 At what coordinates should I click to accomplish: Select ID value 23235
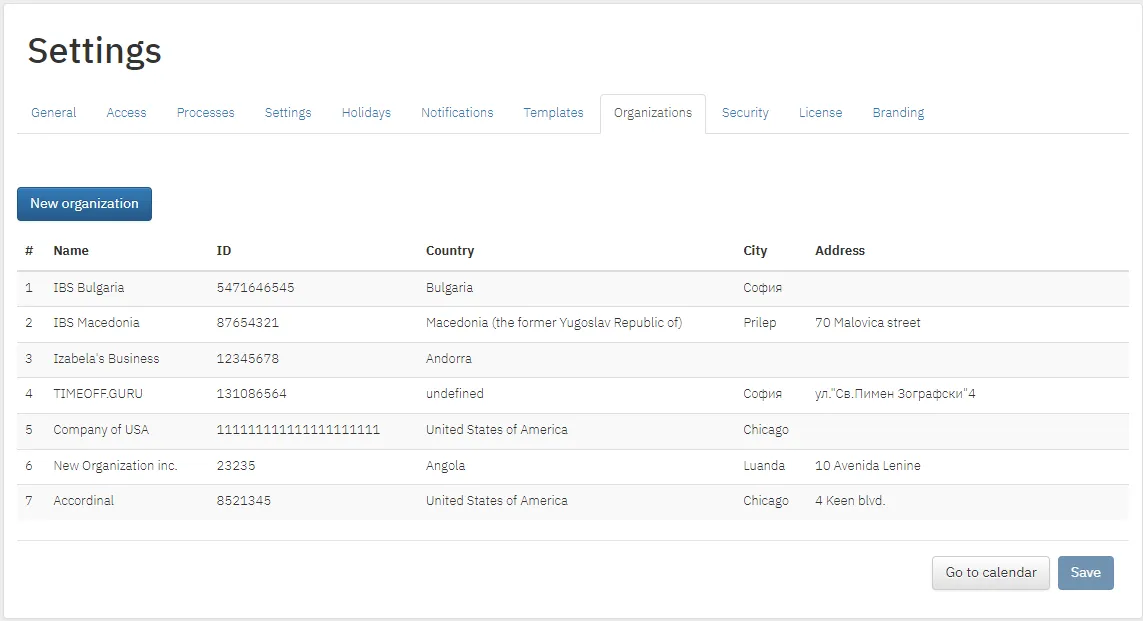tap(235, 466)
